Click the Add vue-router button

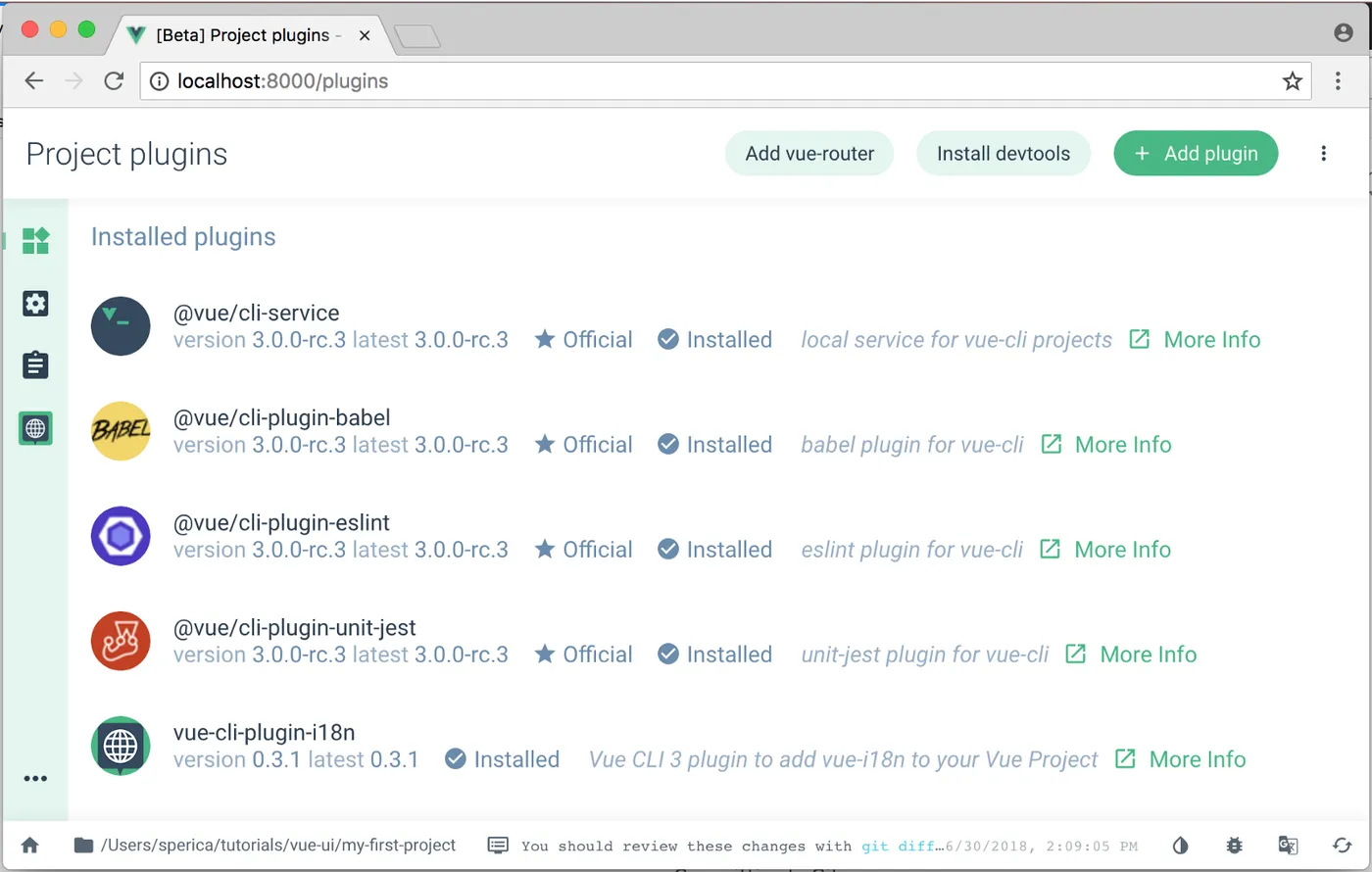click(809, 154)
